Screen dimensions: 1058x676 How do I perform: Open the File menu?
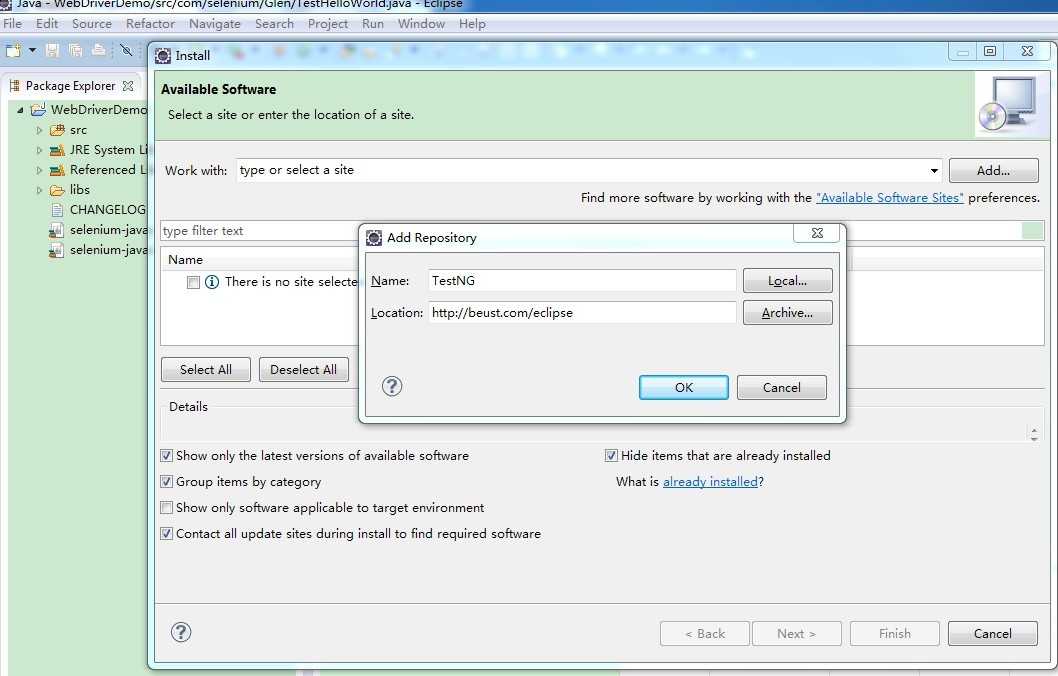(x=13, y=24)
